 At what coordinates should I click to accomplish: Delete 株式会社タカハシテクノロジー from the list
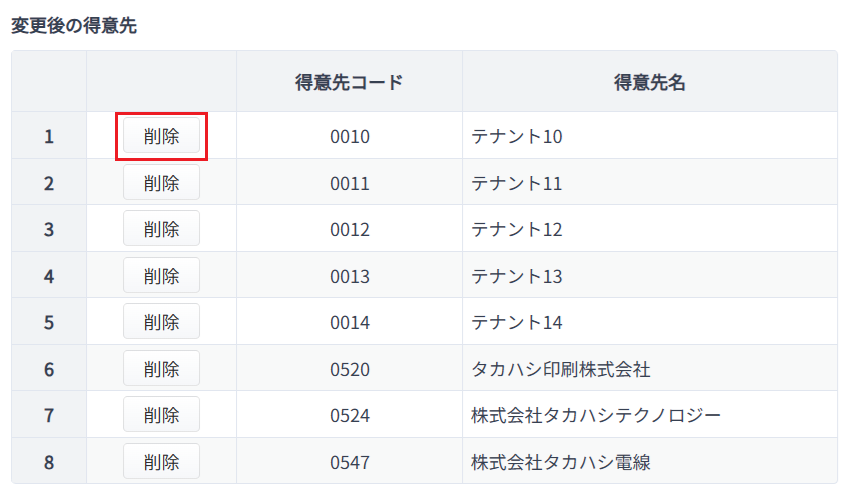[x=161, y=414]
